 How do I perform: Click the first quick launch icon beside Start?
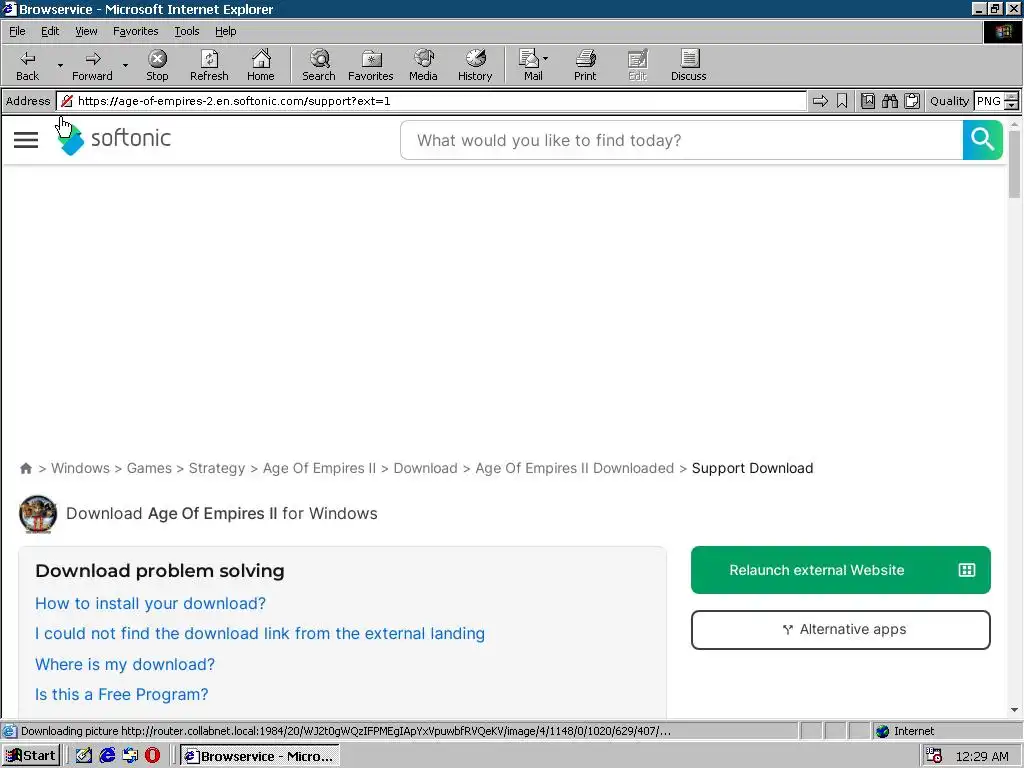click(x=84, y=756)
